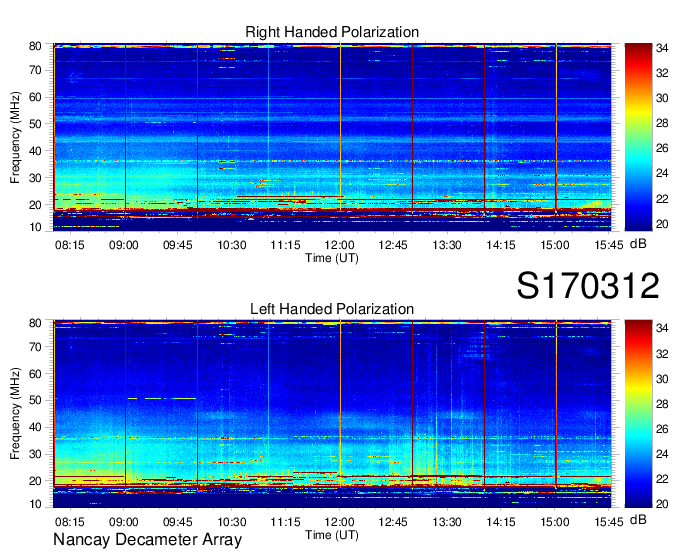Click "10:30" tick on Right Handed time axis

[232, 245]
